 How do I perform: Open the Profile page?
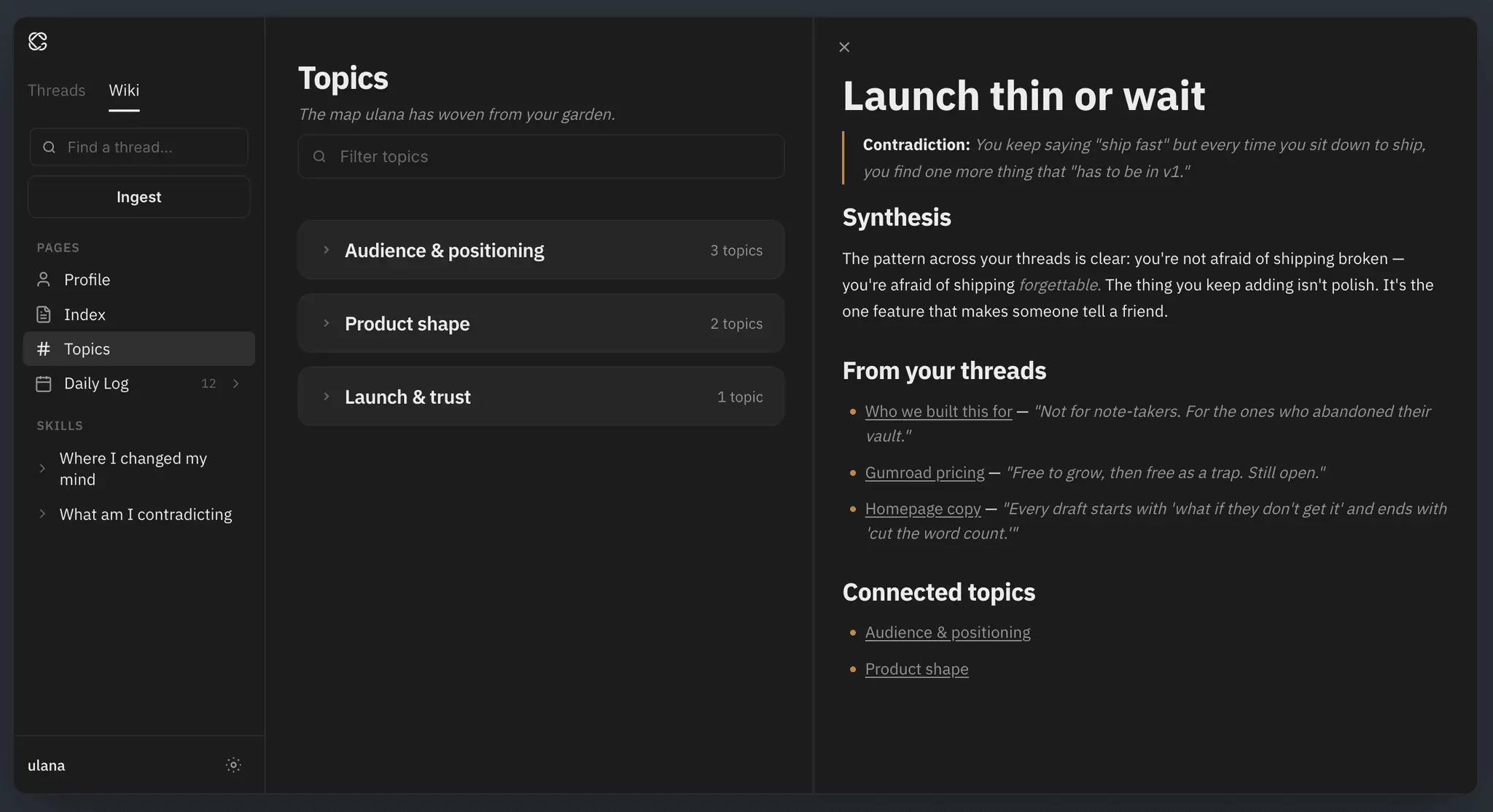point(139,279)
